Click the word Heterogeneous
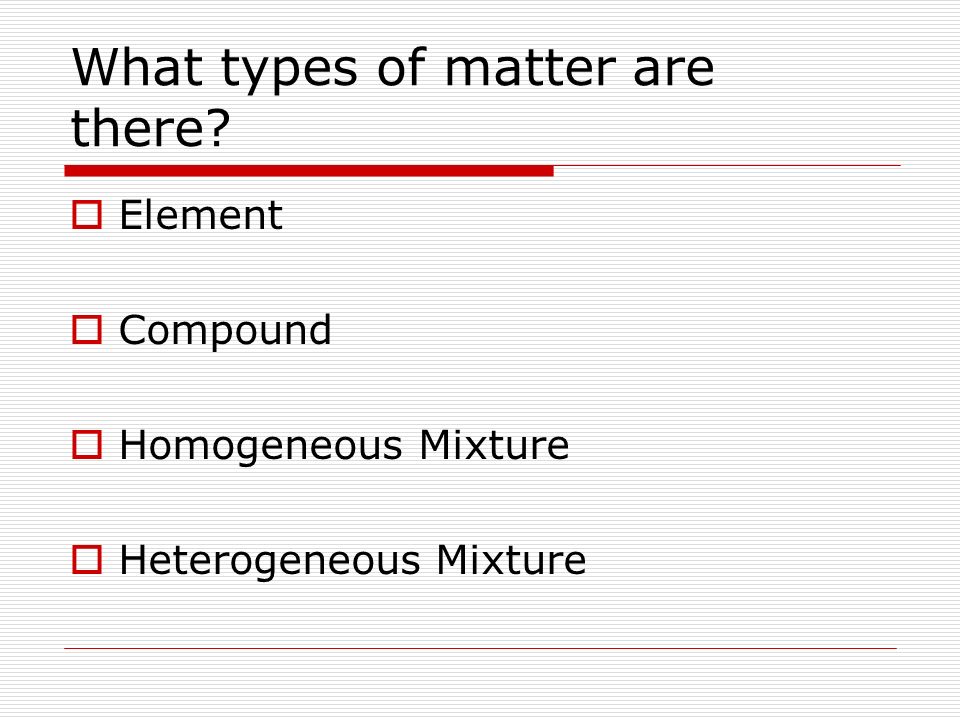This screenshot has width=960, height=720. tap(269, 561)
